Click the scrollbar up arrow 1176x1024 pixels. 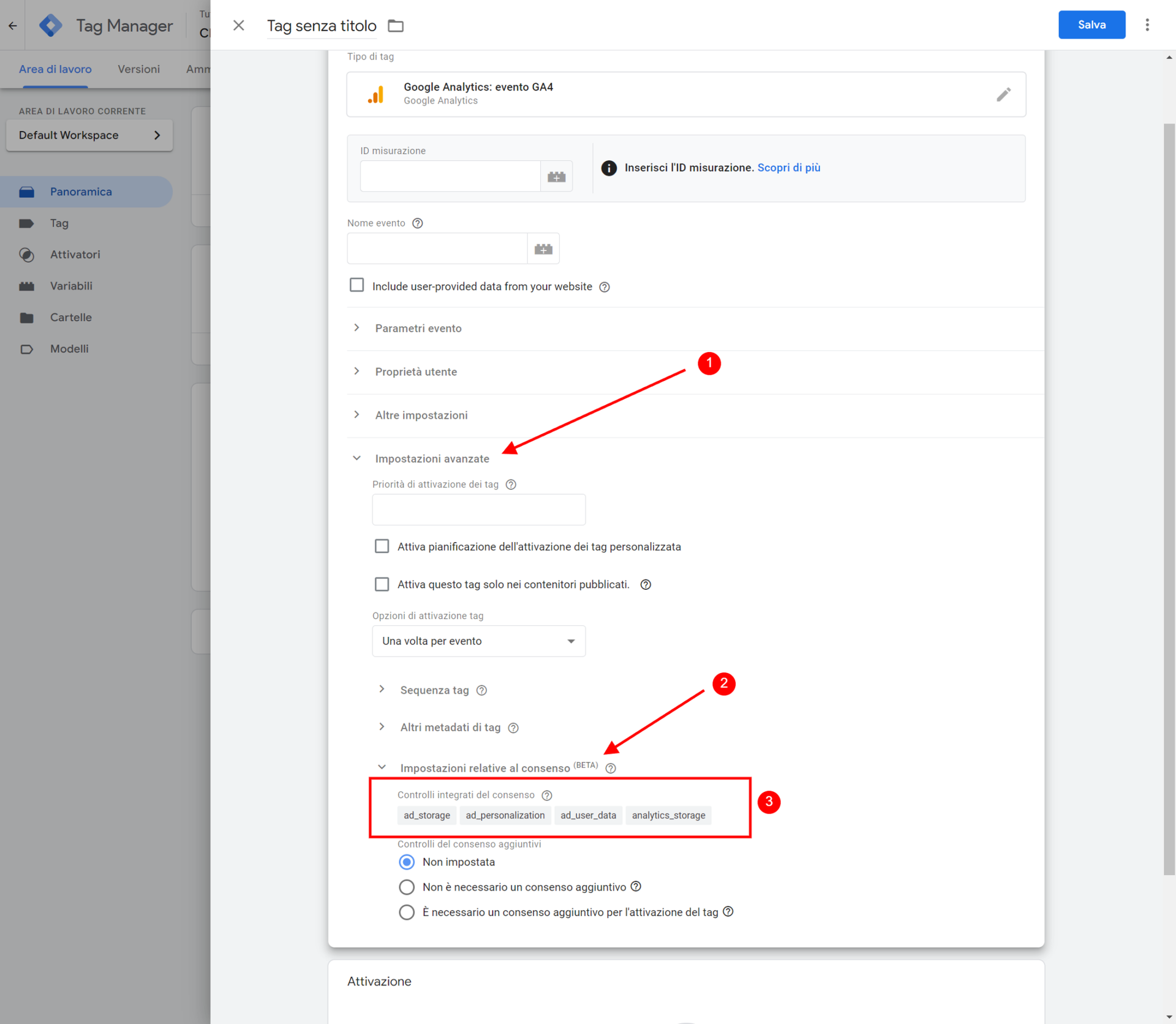[x=1169, y=57]
